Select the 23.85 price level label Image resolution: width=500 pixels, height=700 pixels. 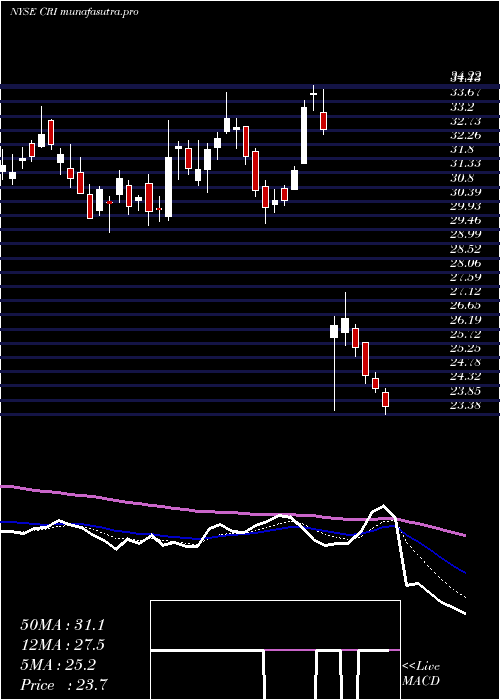[x=465, y=391]
